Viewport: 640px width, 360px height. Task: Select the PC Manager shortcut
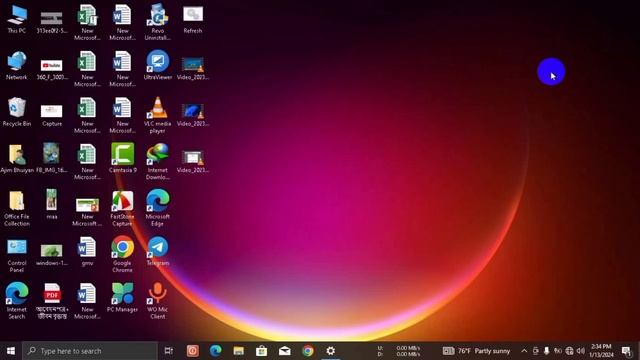point(122,298)
